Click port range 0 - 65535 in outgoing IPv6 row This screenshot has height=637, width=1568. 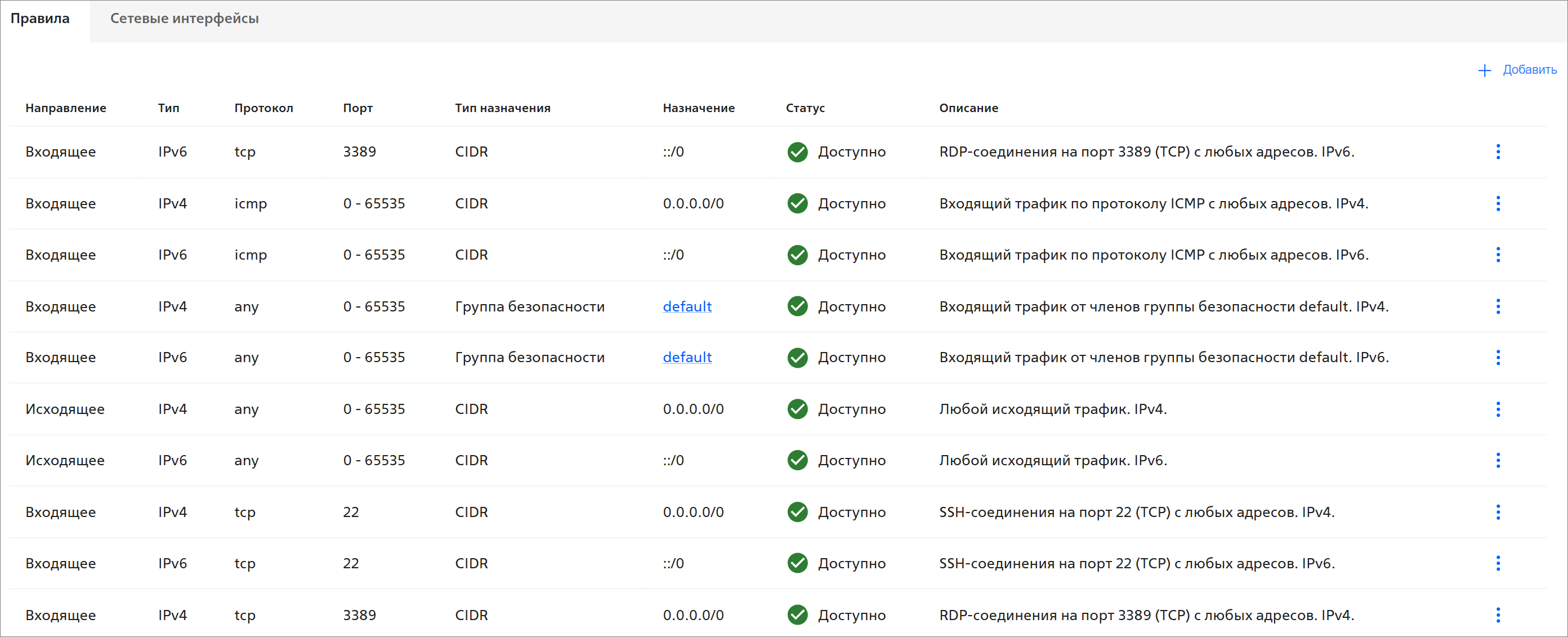click(x=374, y=460)
